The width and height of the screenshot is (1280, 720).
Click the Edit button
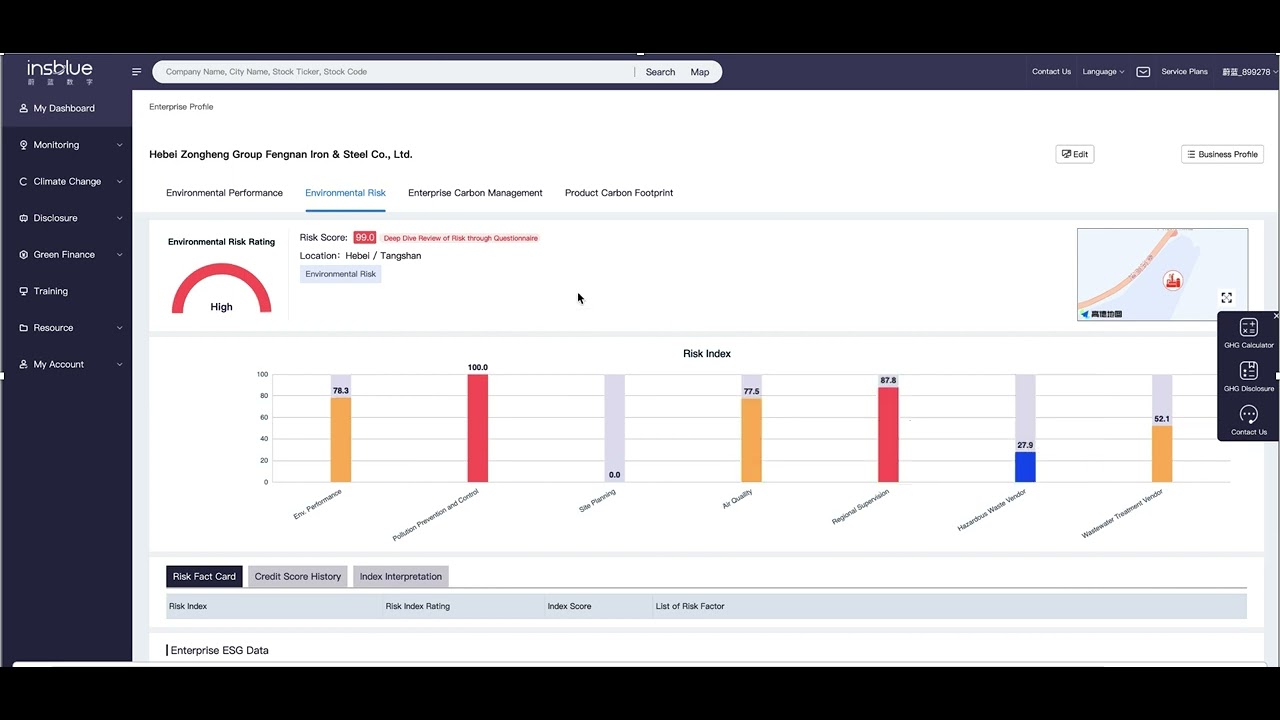tap(1075, 154)
